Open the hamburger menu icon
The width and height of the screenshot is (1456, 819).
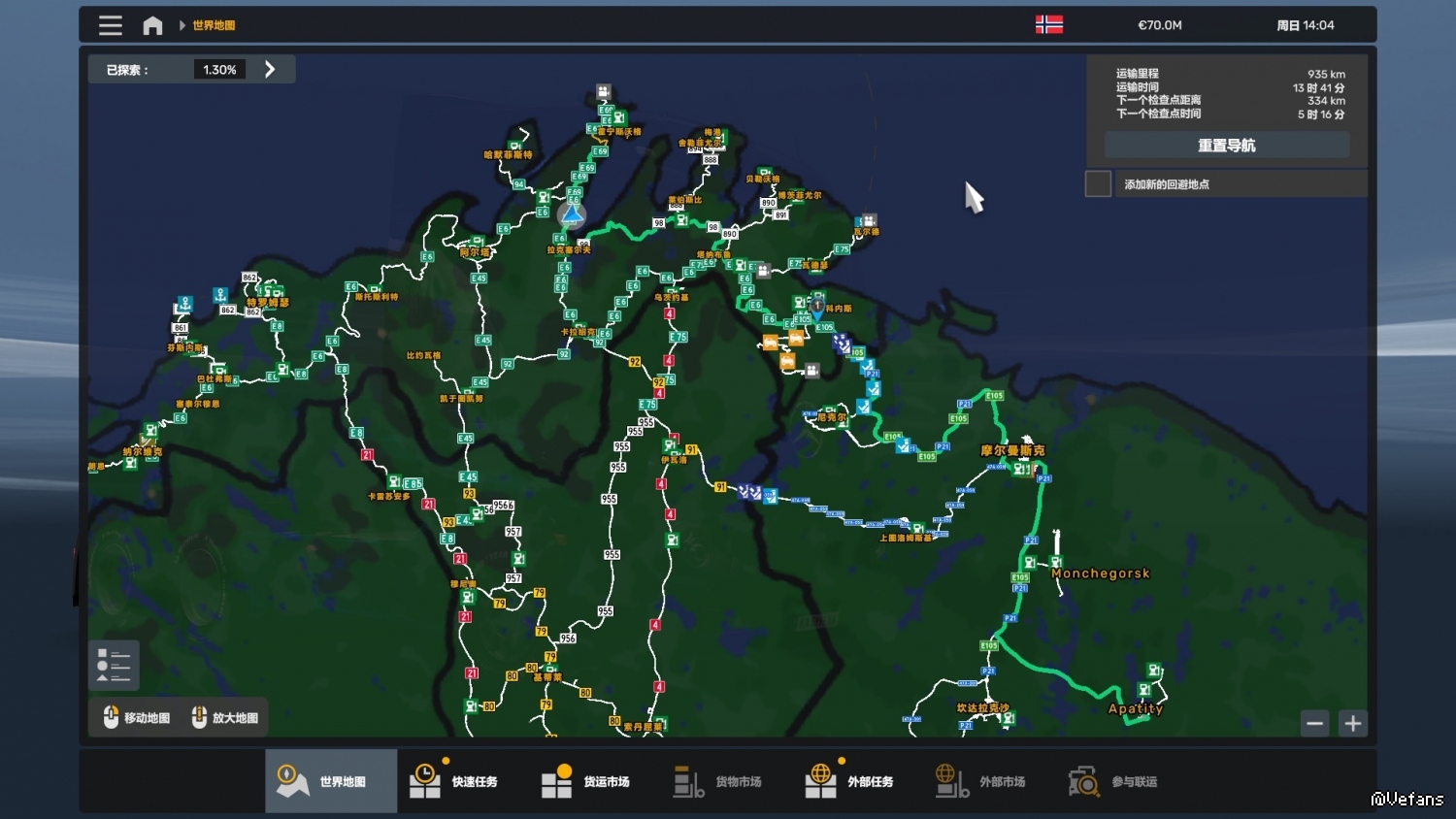click(x=111, y=25)
